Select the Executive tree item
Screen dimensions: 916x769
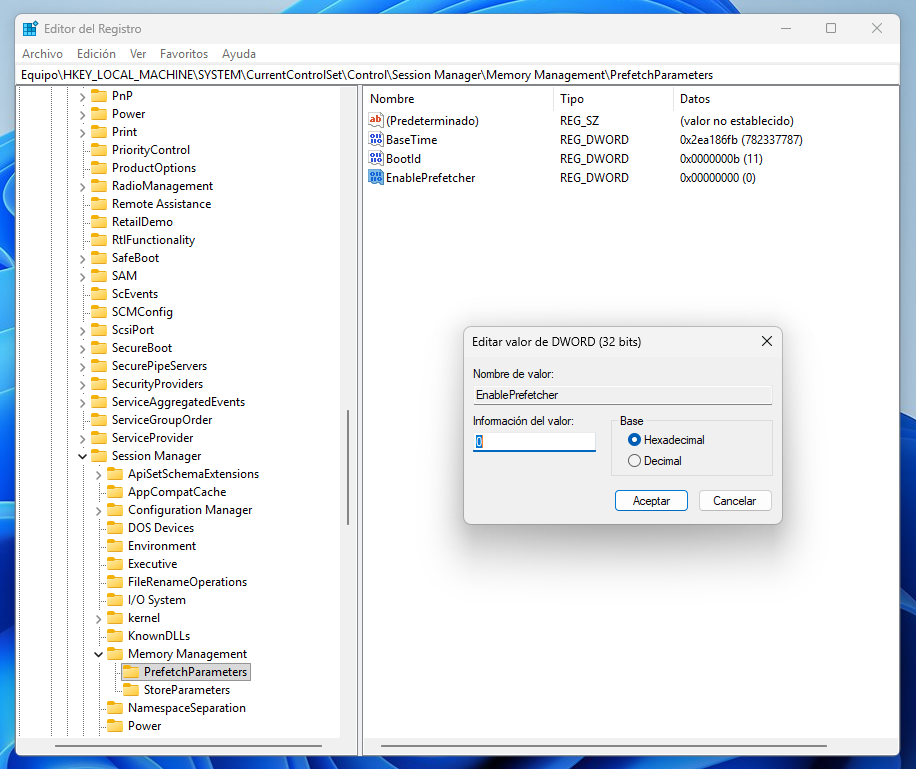click(152, 563)
